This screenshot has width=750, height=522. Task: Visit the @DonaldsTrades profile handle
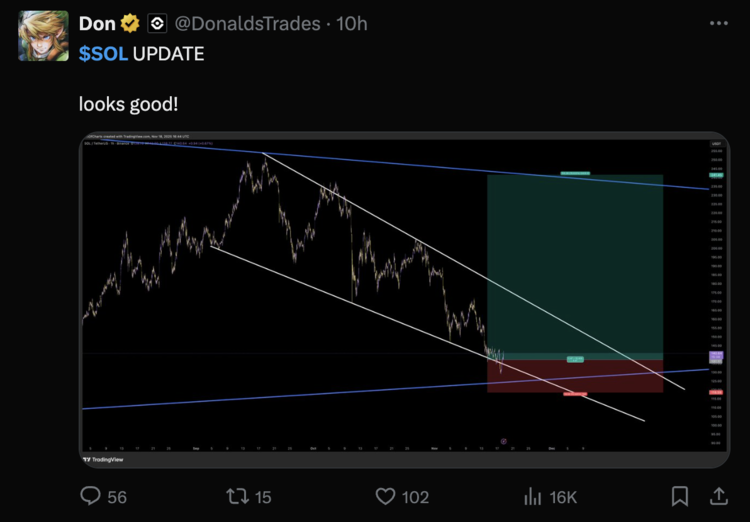click(x=248, y=23)
